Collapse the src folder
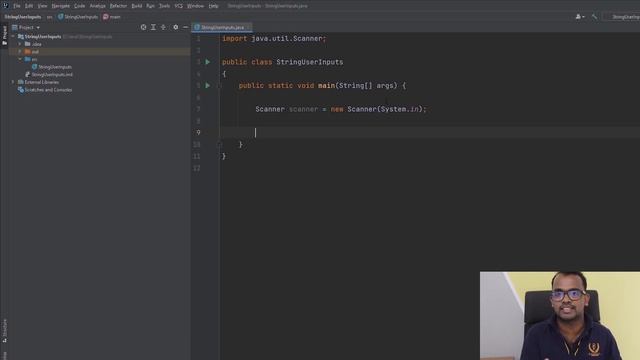 click(x=20, y=59)
